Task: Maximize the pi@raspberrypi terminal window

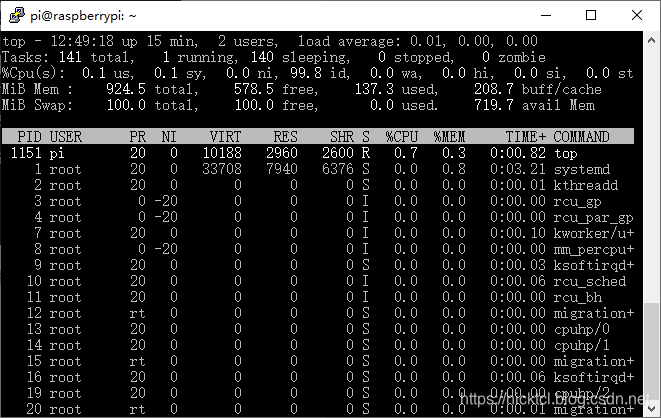Action: (x=591, y=16)
